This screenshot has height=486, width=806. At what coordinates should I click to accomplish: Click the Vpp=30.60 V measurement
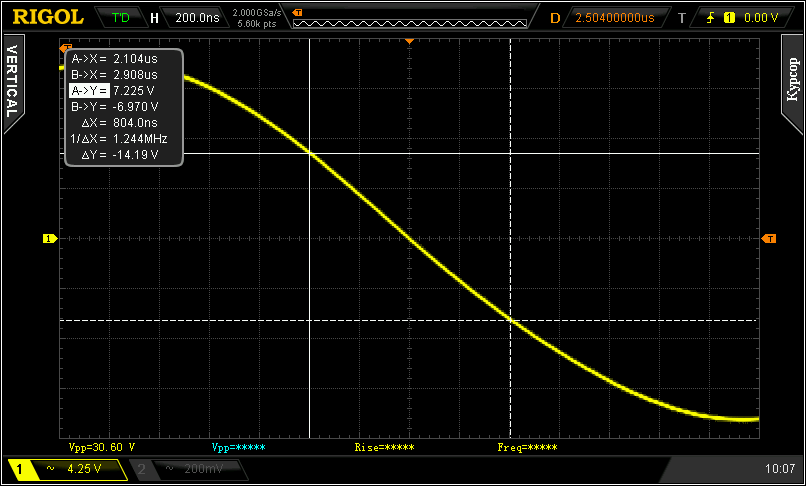point(102,447)
